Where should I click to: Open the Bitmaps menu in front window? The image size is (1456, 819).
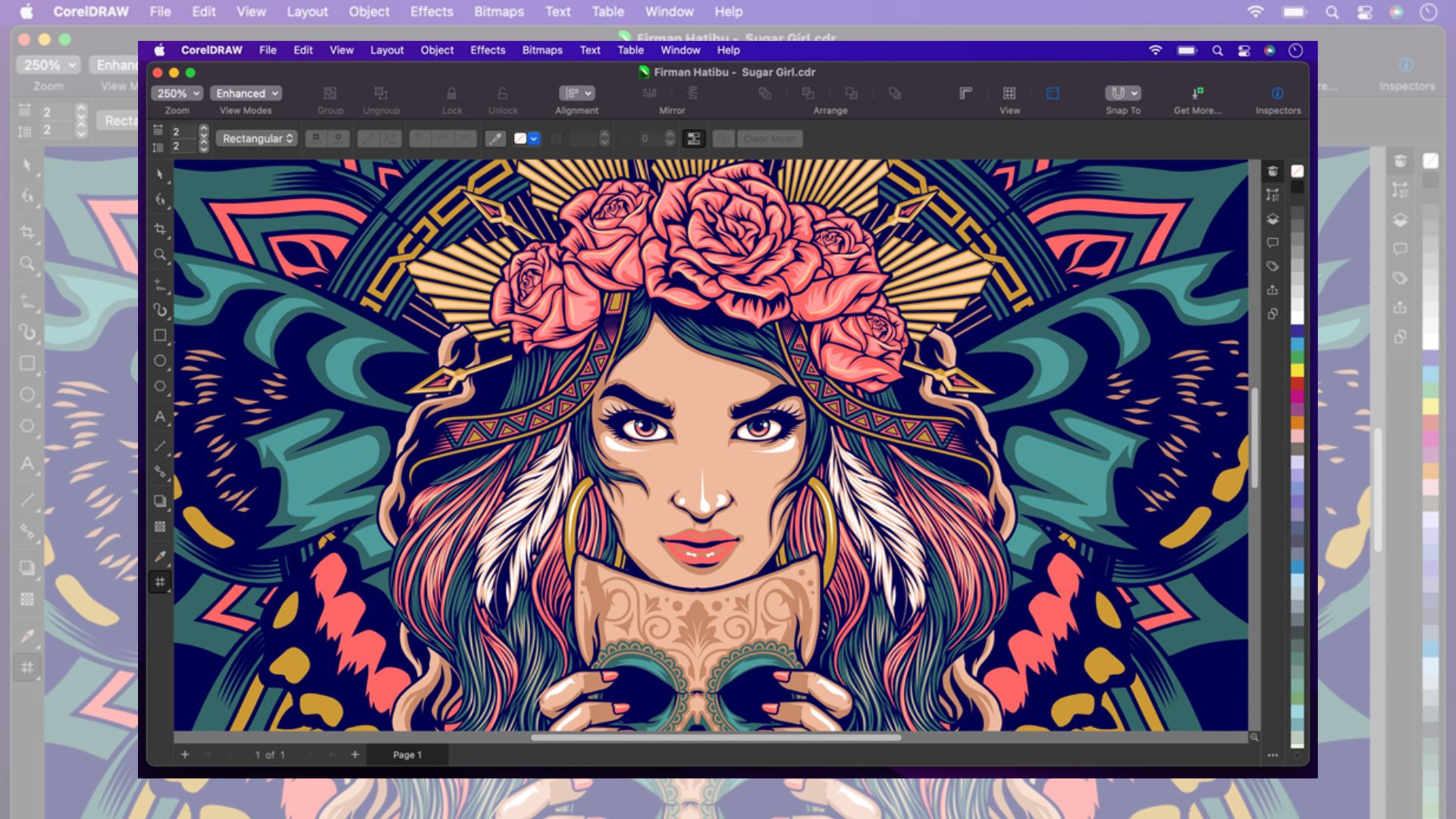click(542, 50)
